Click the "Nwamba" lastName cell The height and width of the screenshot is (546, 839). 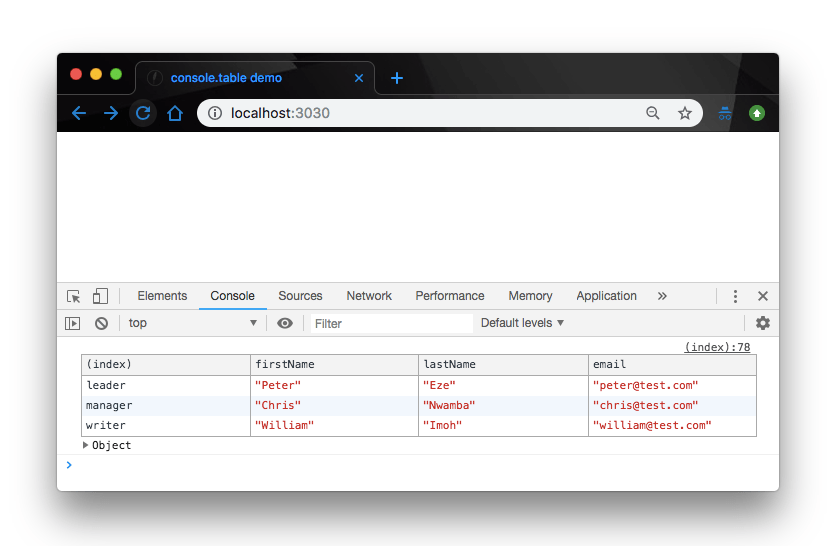coord(504,406)
